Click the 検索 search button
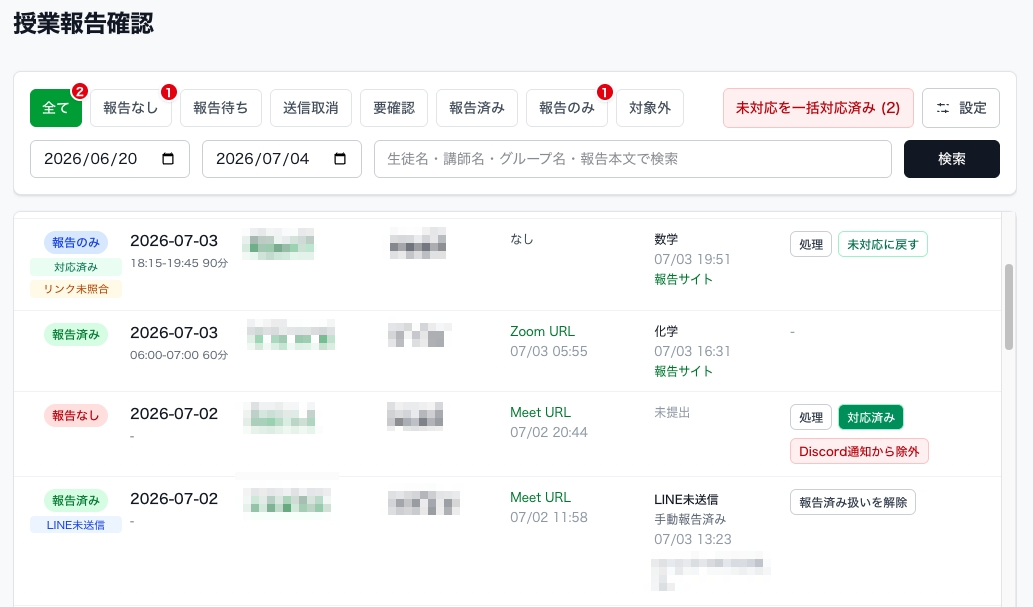Image resolution: width=1033 pixels, height=607 pixels. pyautogui.click(x=951, y=159)
